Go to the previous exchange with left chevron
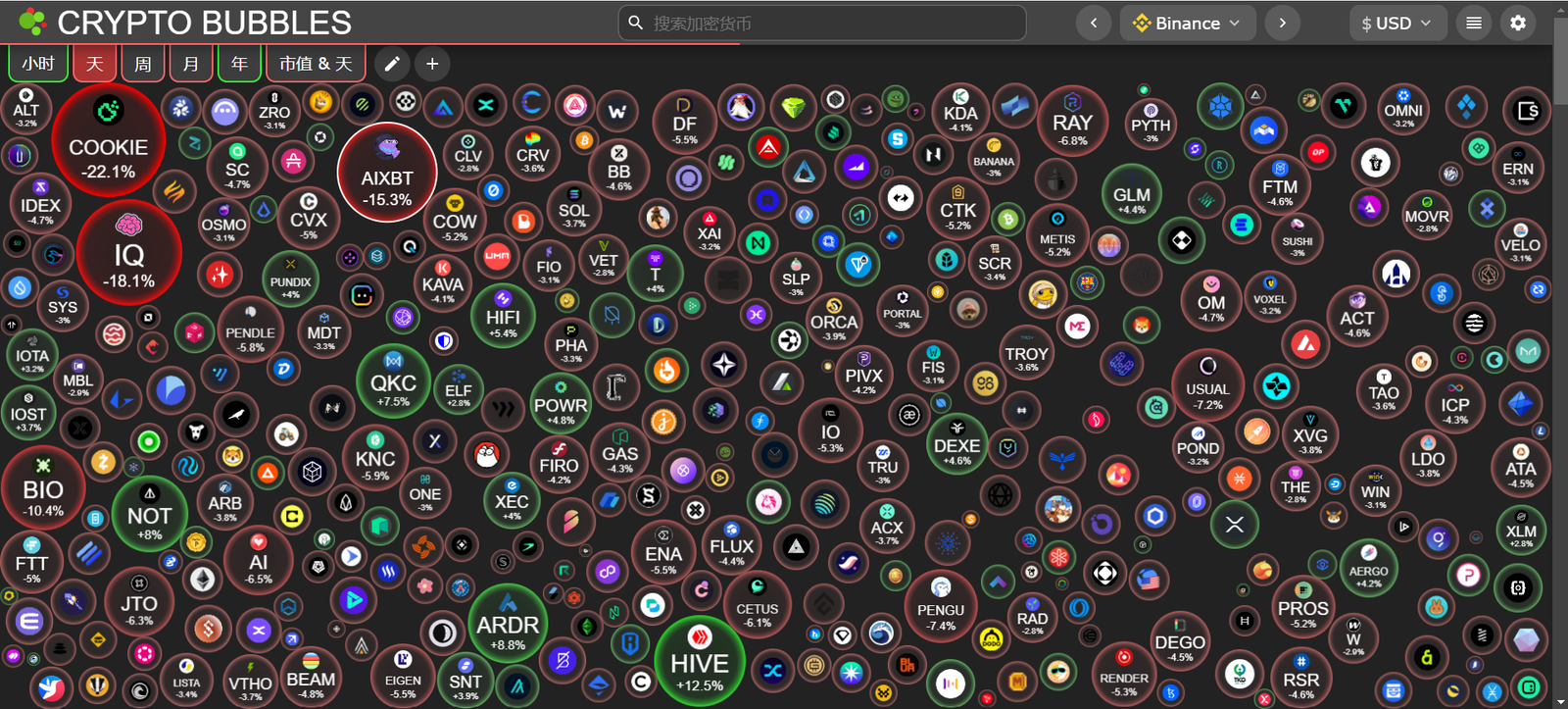This screenshot has height=709, width=1568. [x=1094, y=23]
